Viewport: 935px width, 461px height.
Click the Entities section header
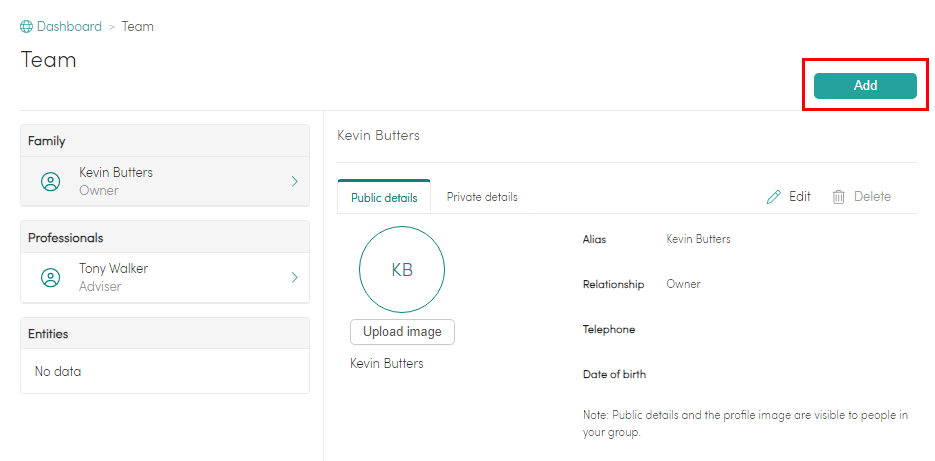coord(165,334)
